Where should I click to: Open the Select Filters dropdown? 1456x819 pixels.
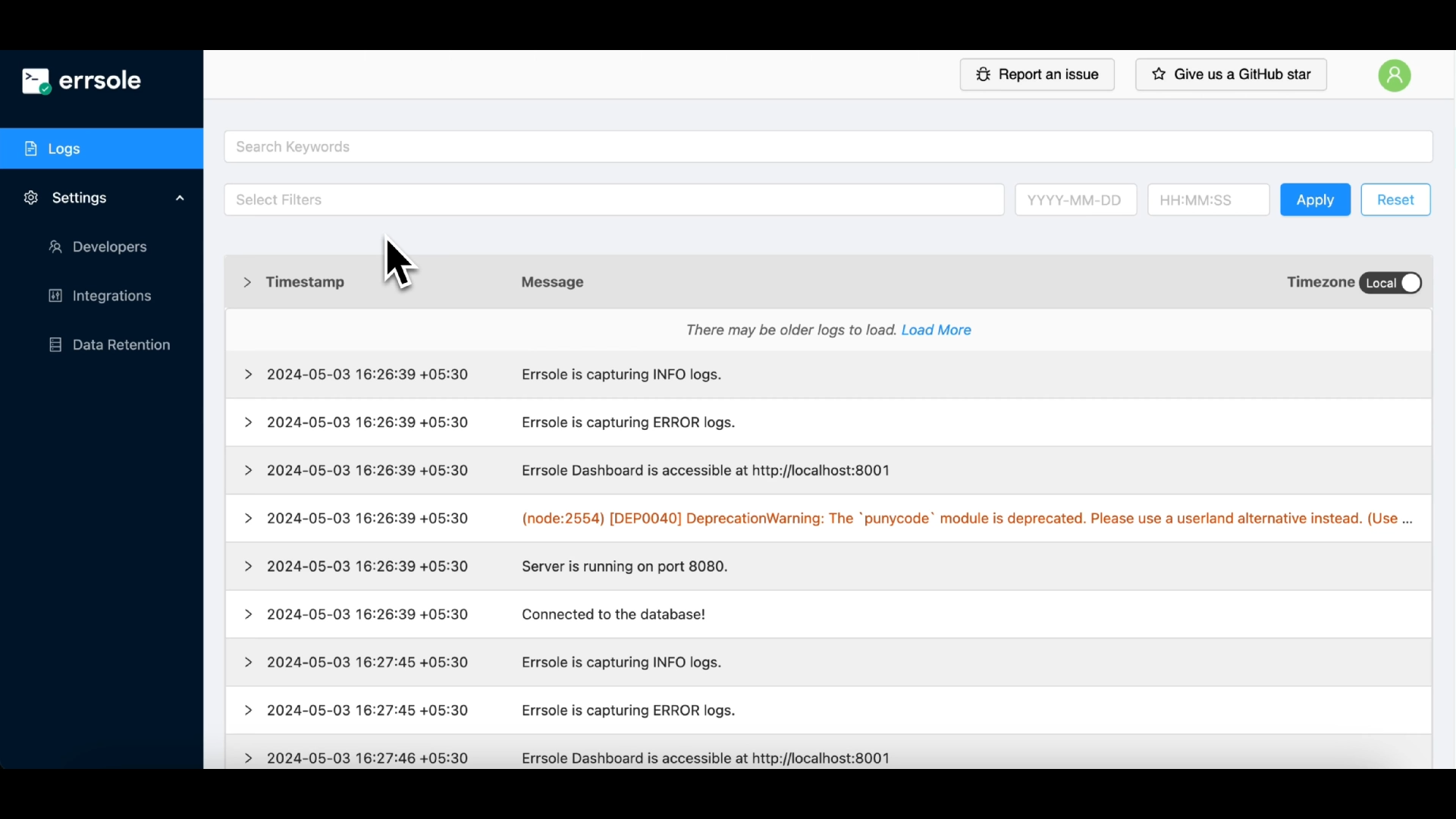click(613, 199)
